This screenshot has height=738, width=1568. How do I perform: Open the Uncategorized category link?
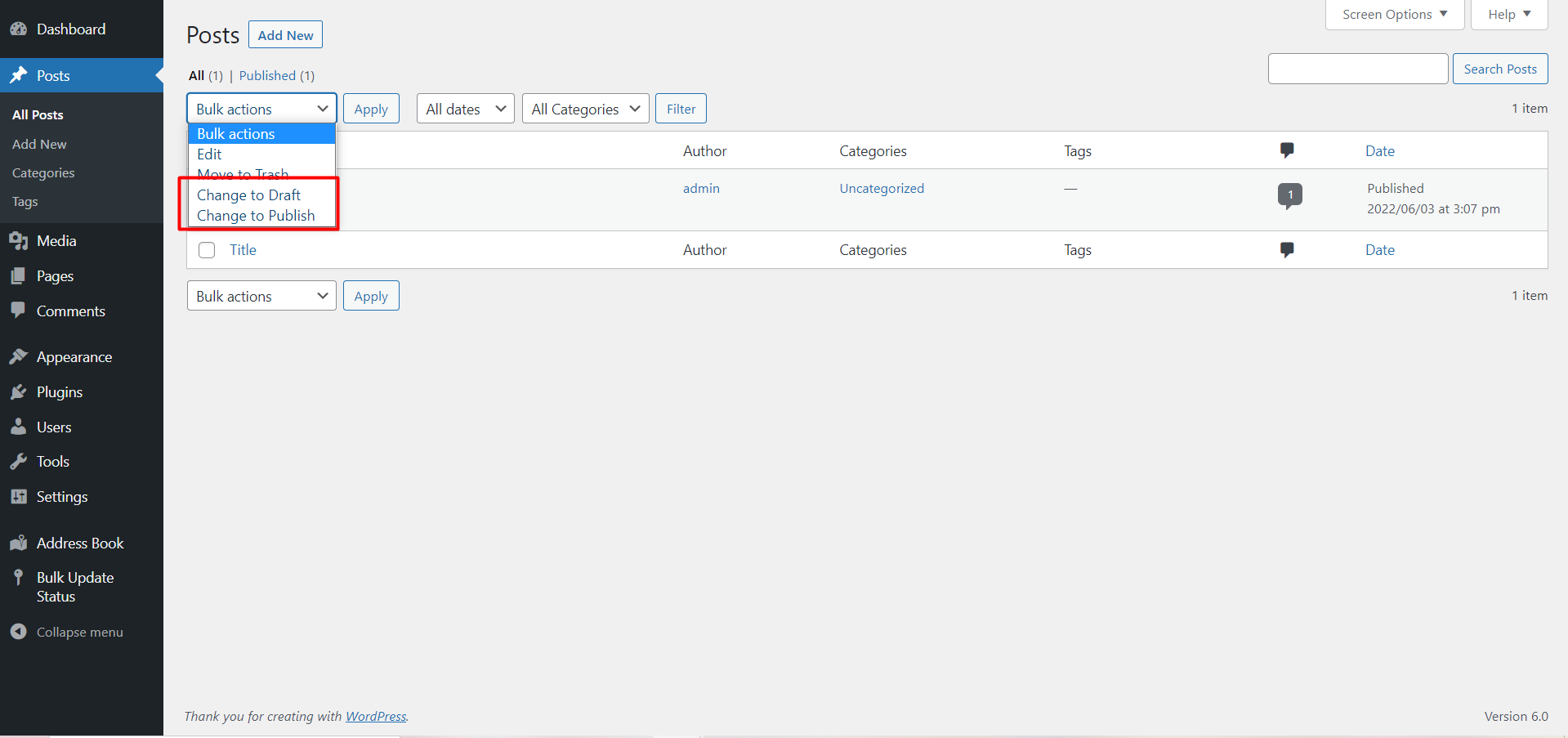click(x=882, y=188)
